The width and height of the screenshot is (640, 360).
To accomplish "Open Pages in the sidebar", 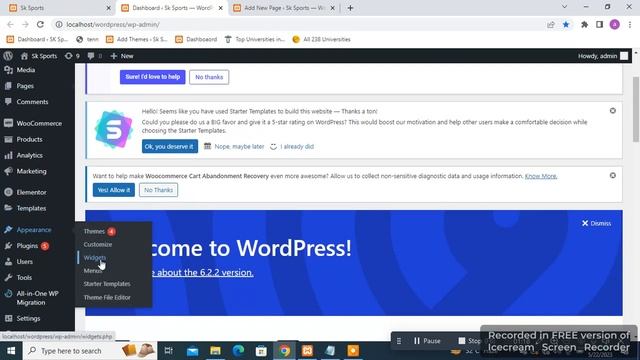I will click(x=25, y=86).
